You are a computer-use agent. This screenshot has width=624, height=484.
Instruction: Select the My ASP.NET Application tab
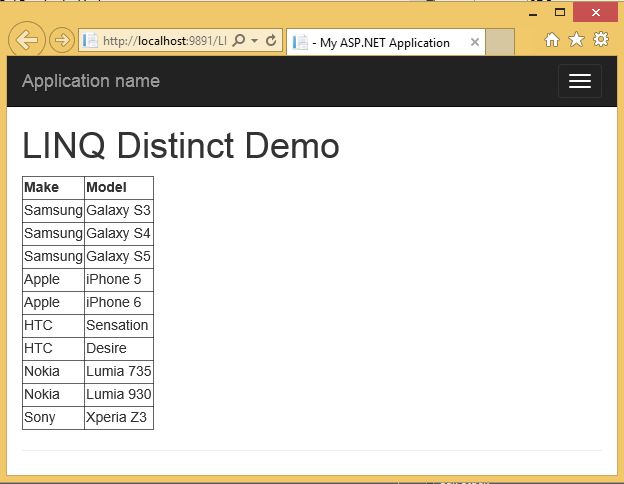[x=386, y=42]
